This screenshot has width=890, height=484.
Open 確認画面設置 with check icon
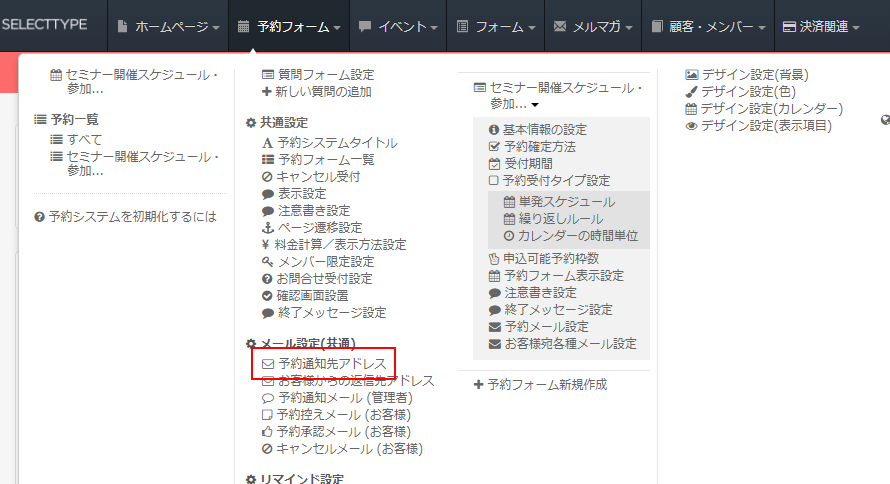[312, 296]
